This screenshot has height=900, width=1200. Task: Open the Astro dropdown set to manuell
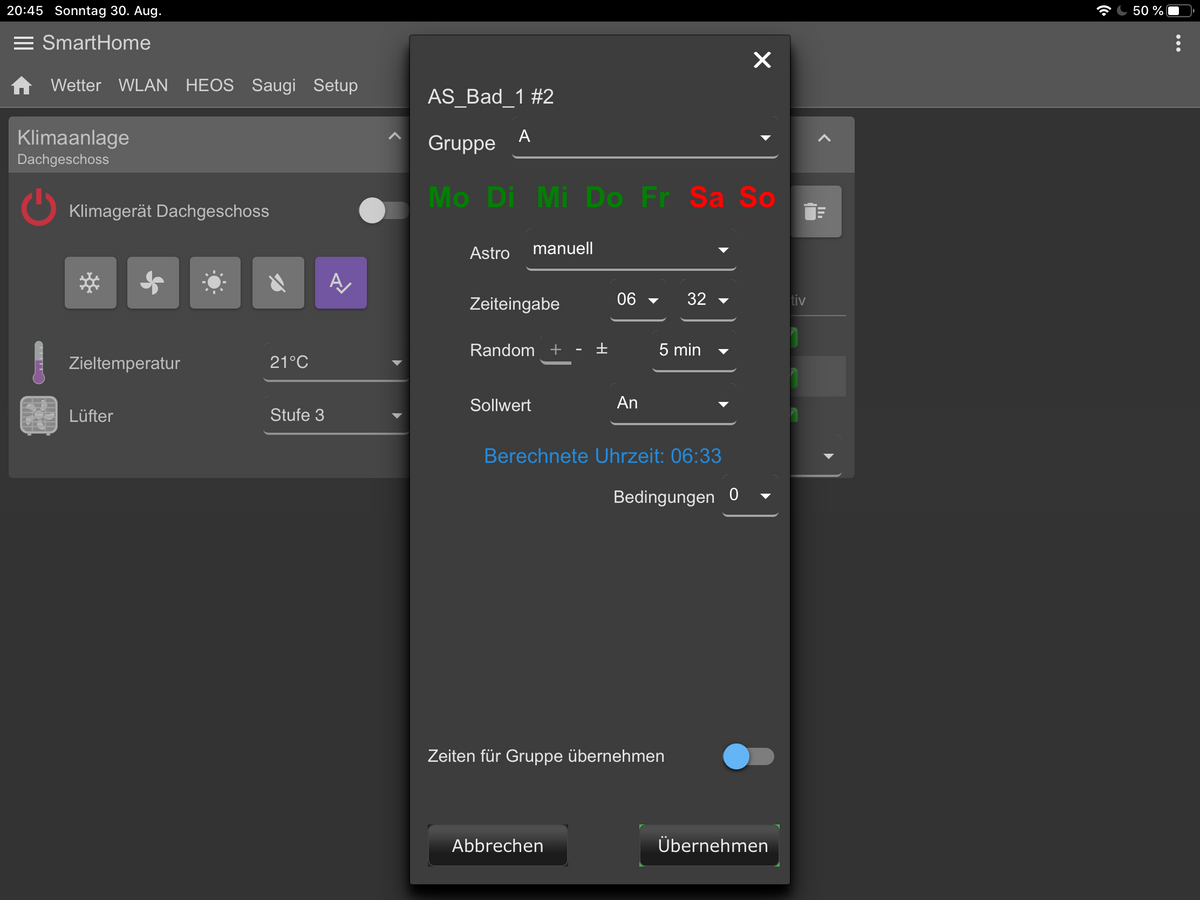(631, 250)
